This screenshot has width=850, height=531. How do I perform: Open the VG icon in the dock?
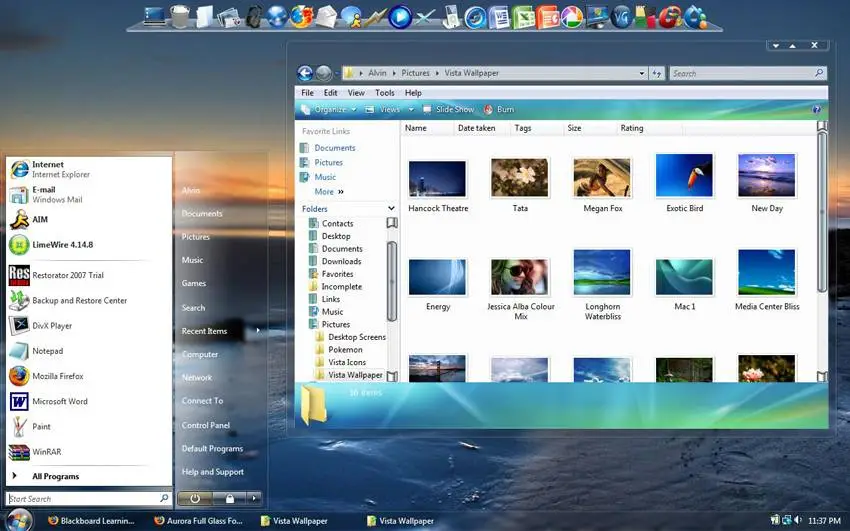(621, 17)
